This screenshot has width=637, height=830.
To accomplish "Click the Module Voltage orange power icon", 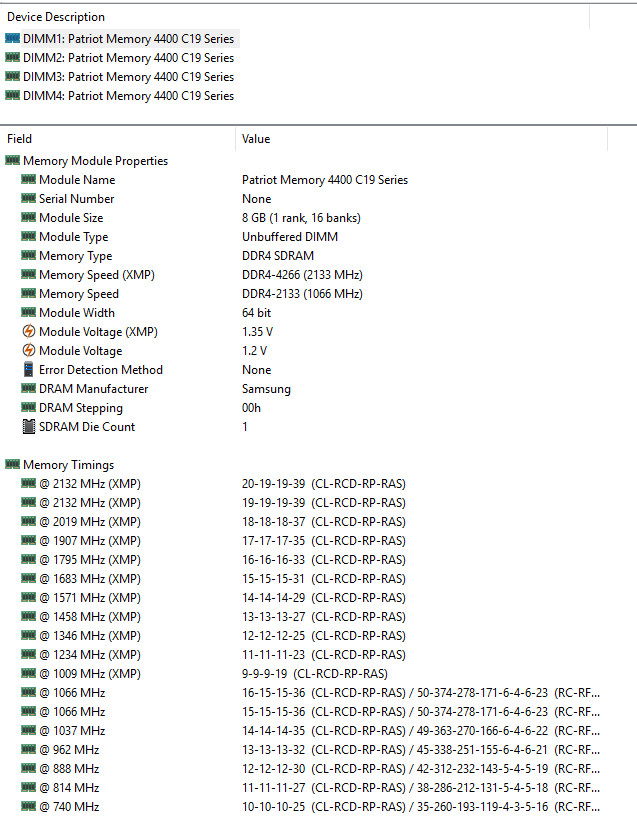I will click(28, 351).
